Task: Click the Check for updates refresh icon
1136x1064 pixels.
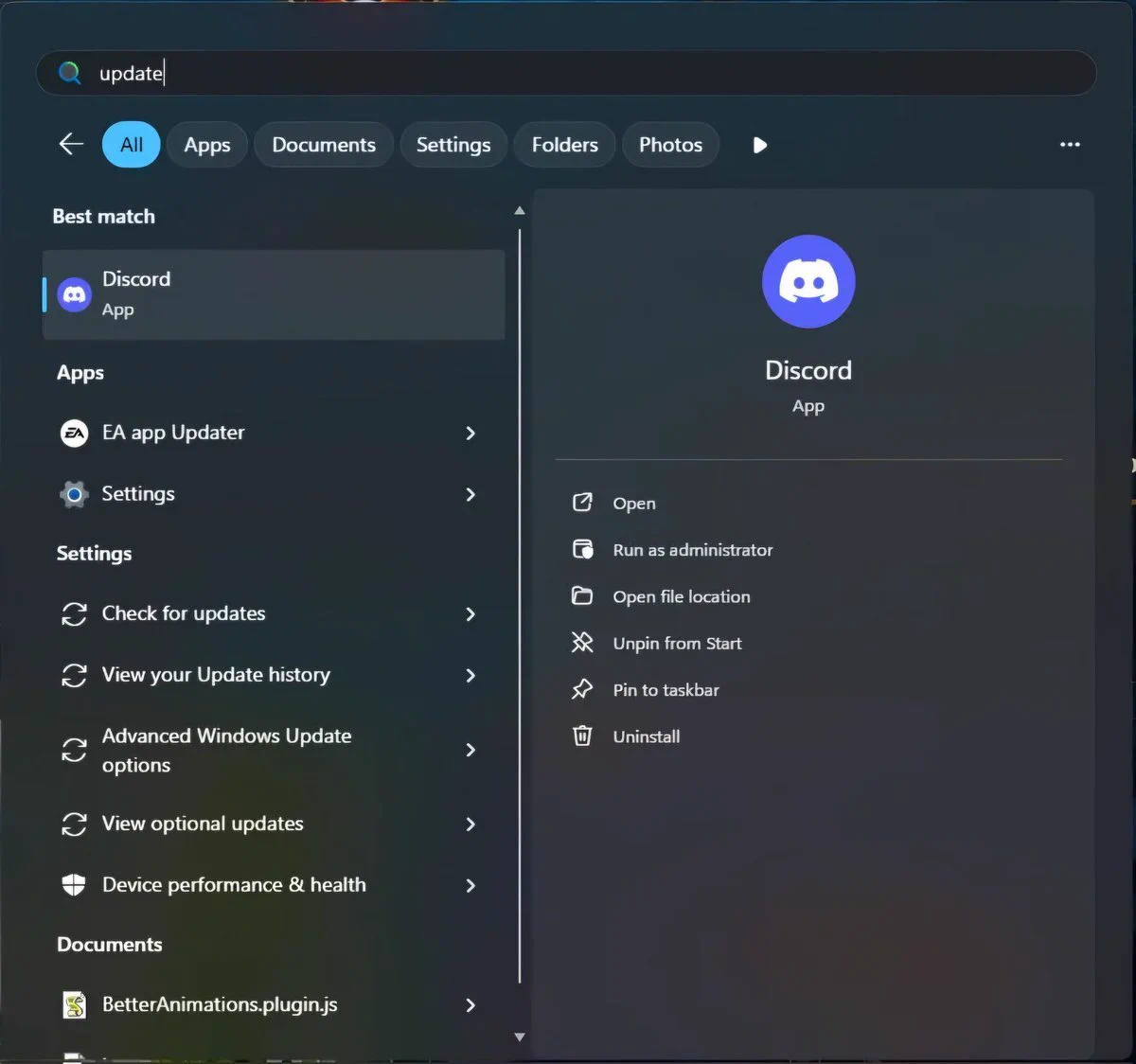Action: [74, 614]
